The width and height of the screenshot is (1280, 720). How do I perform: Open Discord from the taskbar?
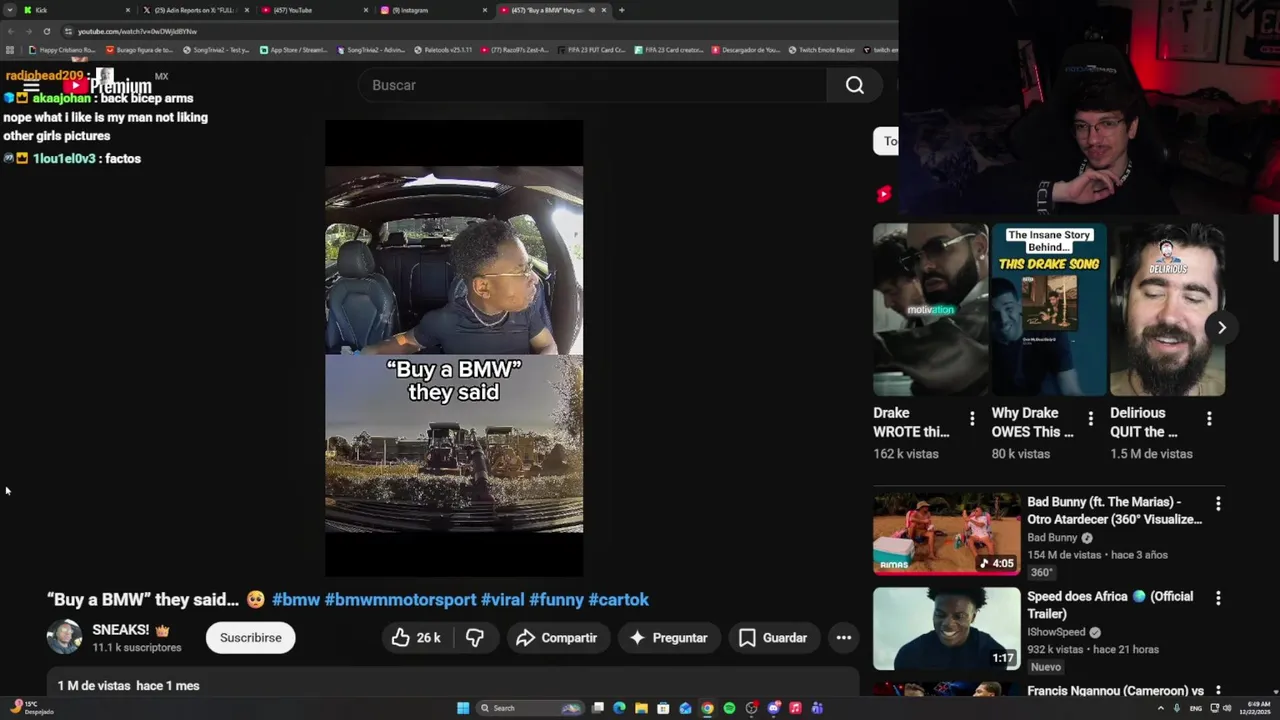[773, 708]
